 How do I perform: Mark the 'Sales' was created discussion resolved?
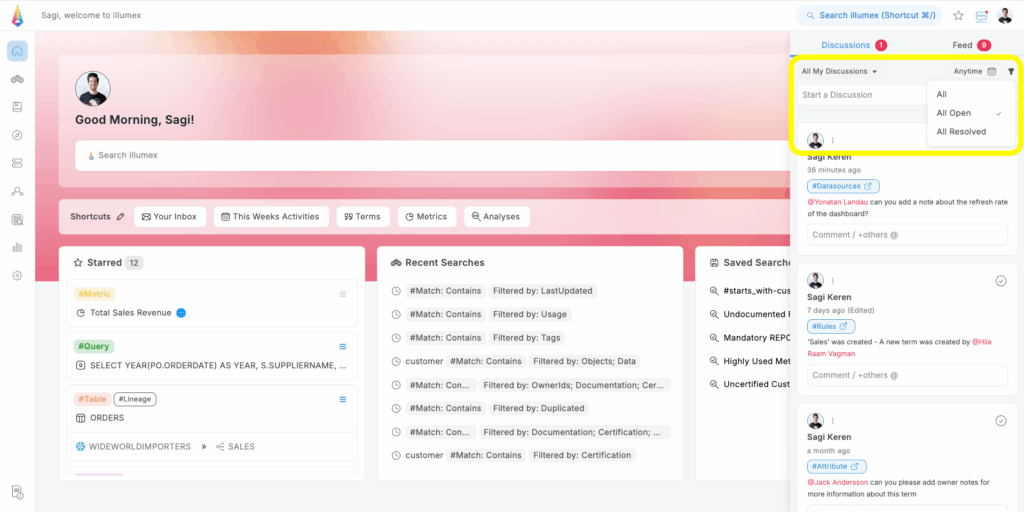1001,281
